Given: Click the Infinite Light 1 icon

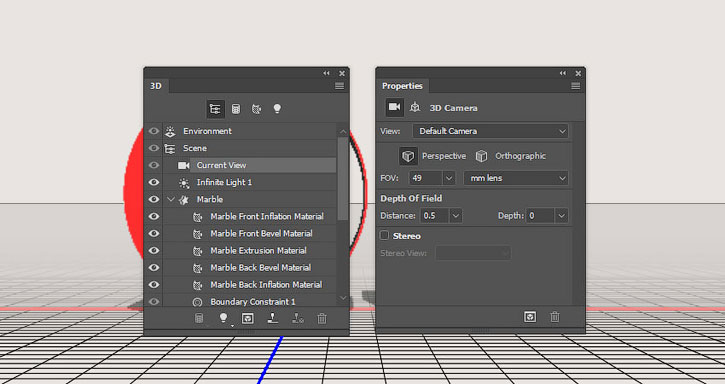Looking at the screenshot, I should click(x=184, y=183).
